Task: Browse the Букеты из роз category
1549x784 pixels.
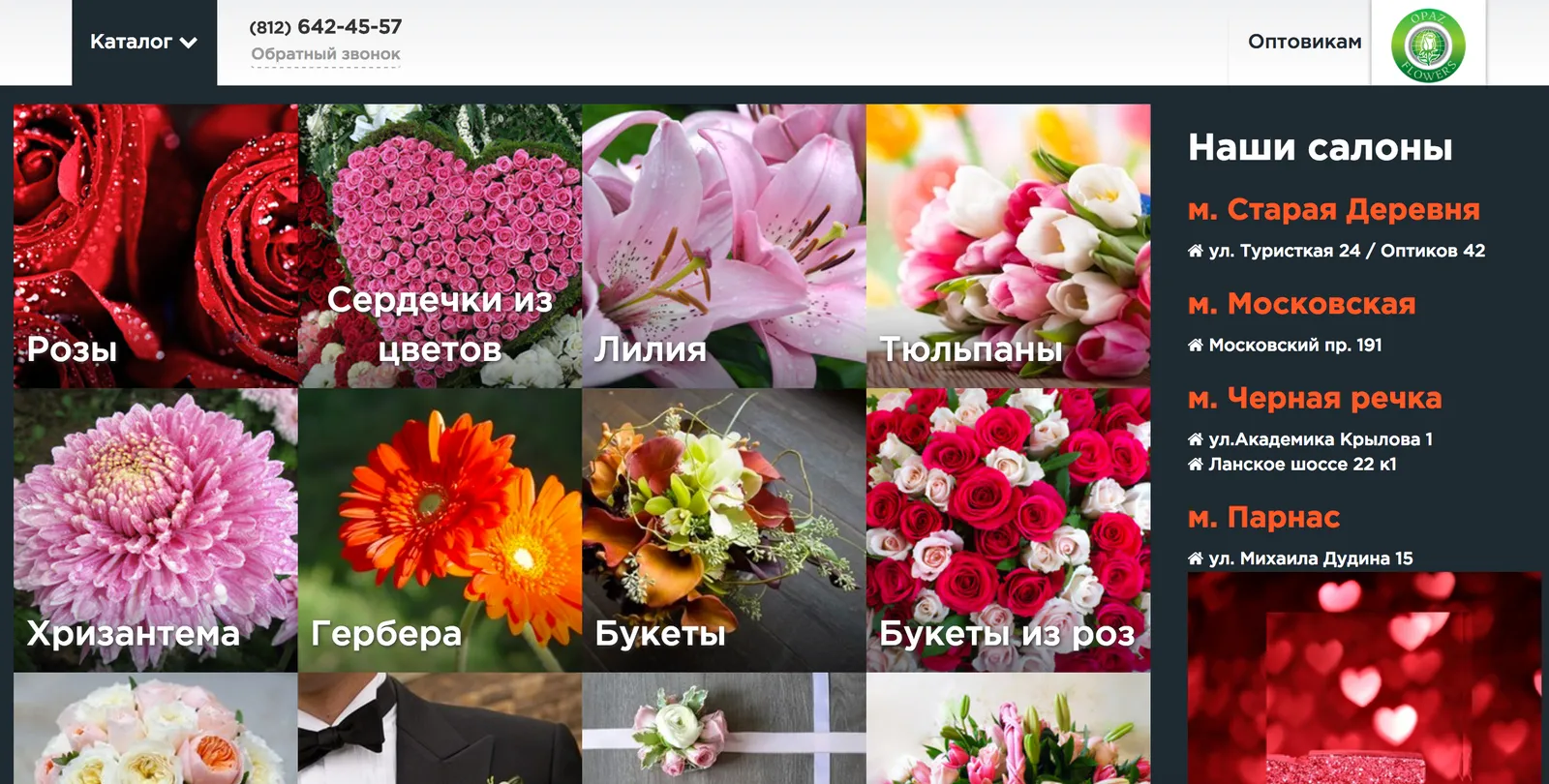Action: 1009,530
